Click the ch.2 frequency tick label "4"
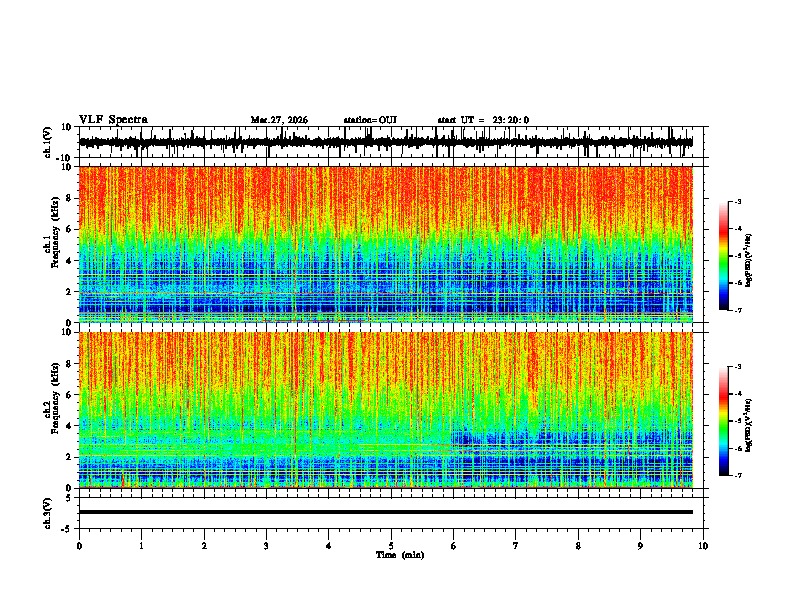This screenshot has height=612, width=792. [x=69, y=426]
